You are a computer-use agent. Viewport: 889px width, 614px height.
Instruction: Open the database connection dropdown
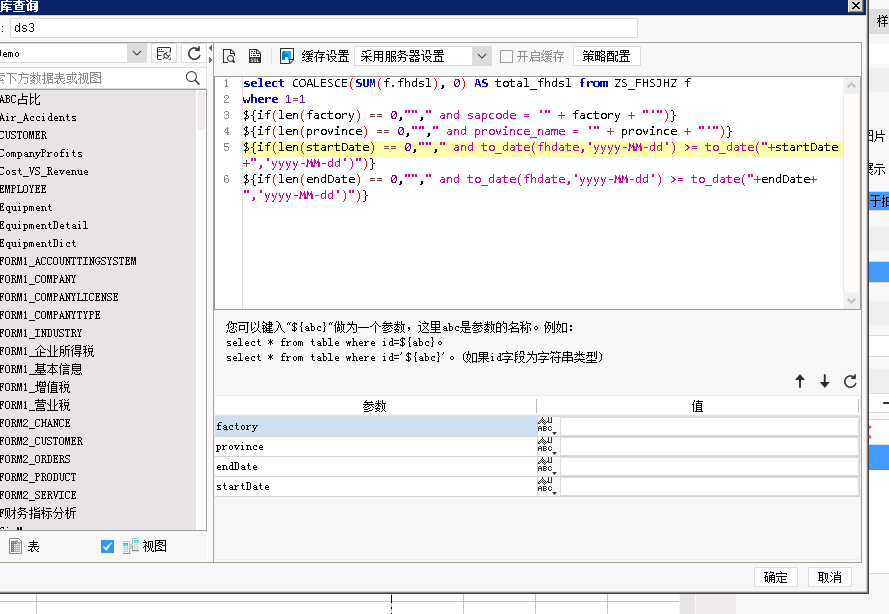pyautogui.click(x=137, y=53)
